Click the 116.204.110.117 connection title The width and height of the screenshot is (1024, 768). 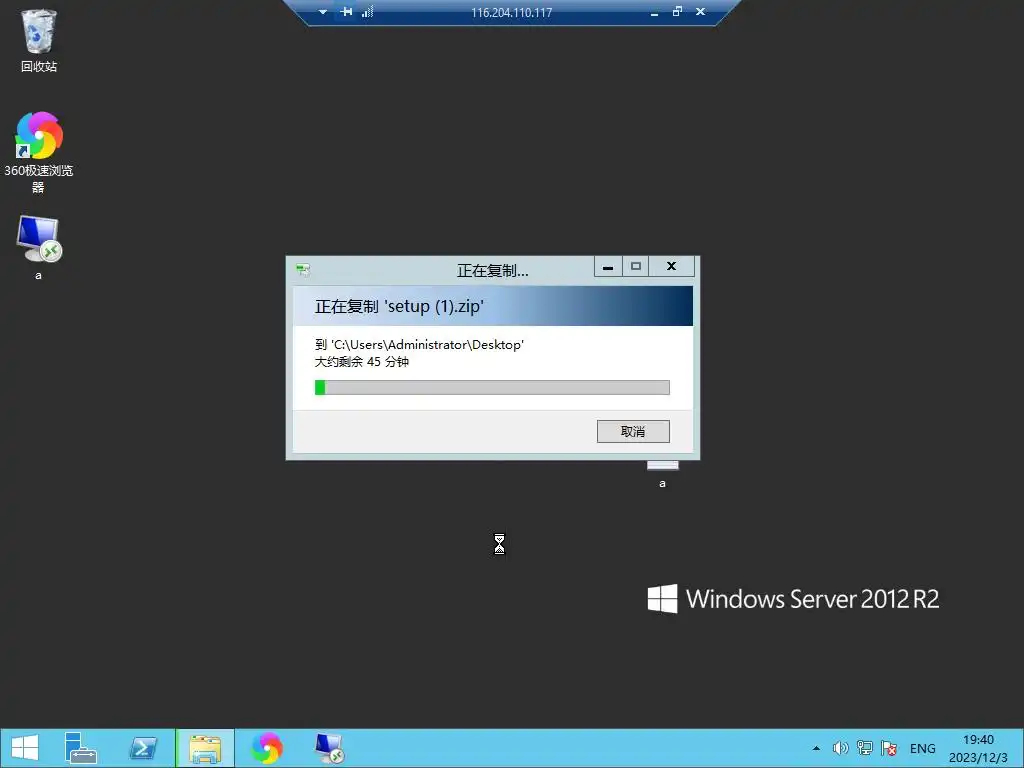pos(511,12)
